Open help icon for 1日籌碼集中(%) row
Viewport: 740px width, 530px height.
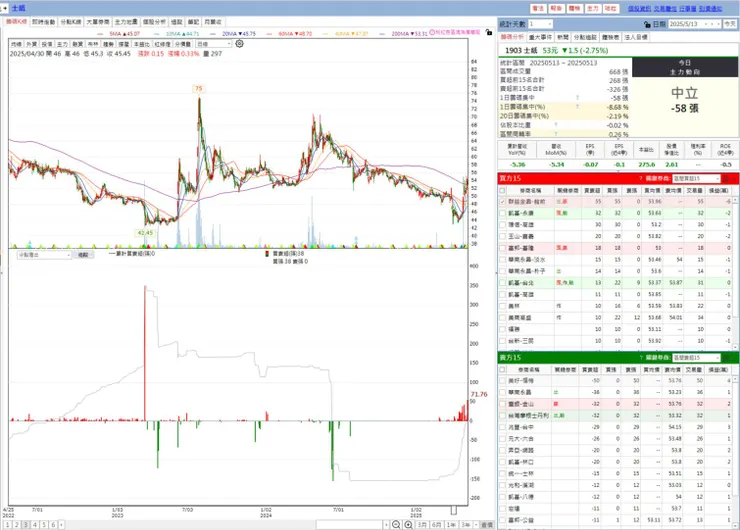pyautogui.click(x=577, y=107)
